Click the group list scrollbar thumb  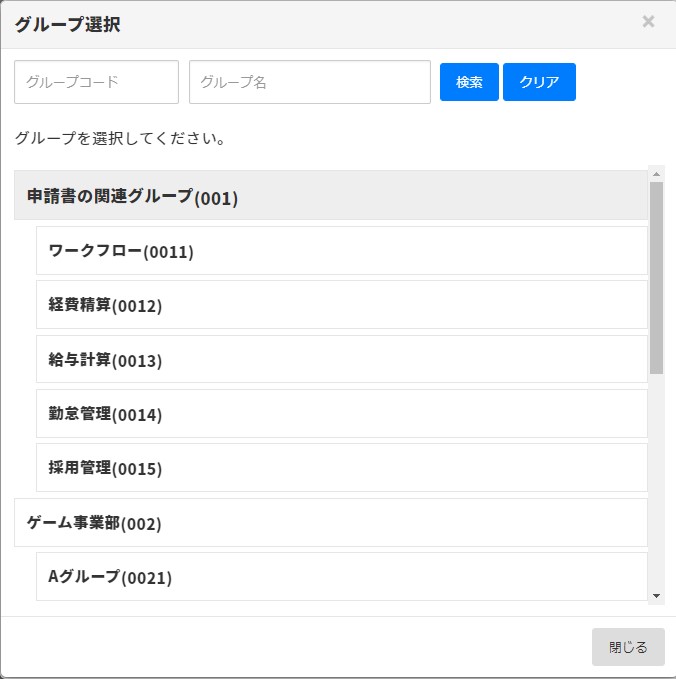point(656,277)
